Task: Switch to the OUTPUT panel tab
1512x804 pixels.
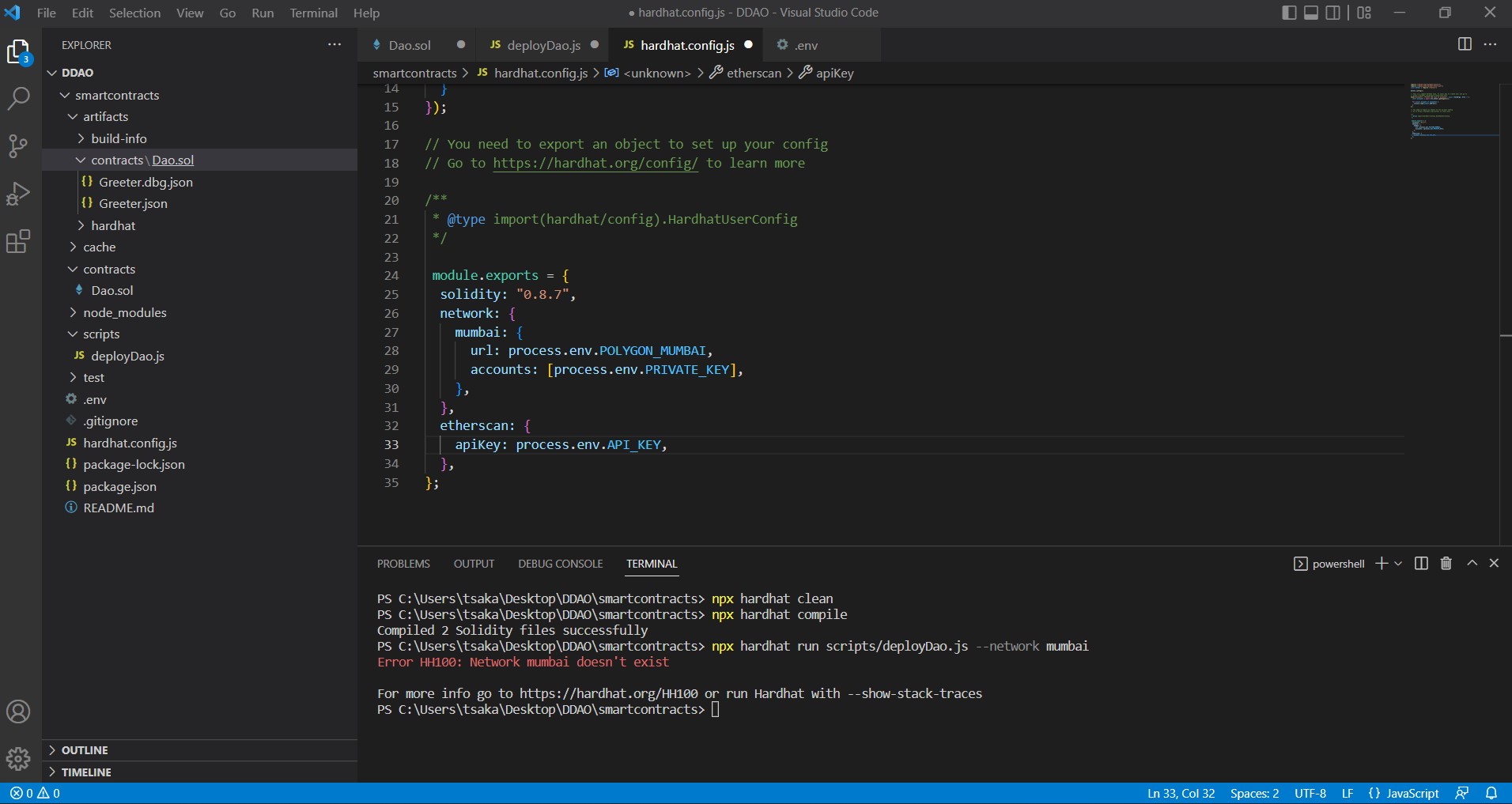Action: (474, 564)
